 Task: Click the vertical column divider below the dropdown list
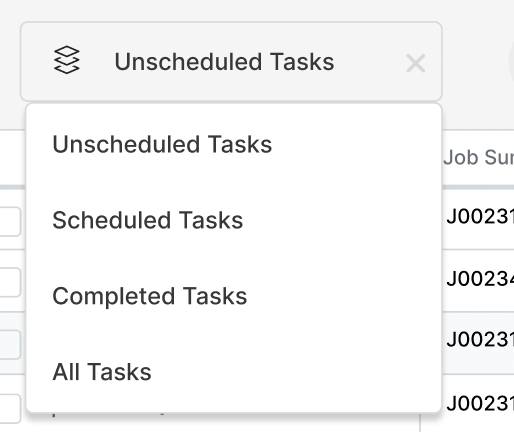420,423
